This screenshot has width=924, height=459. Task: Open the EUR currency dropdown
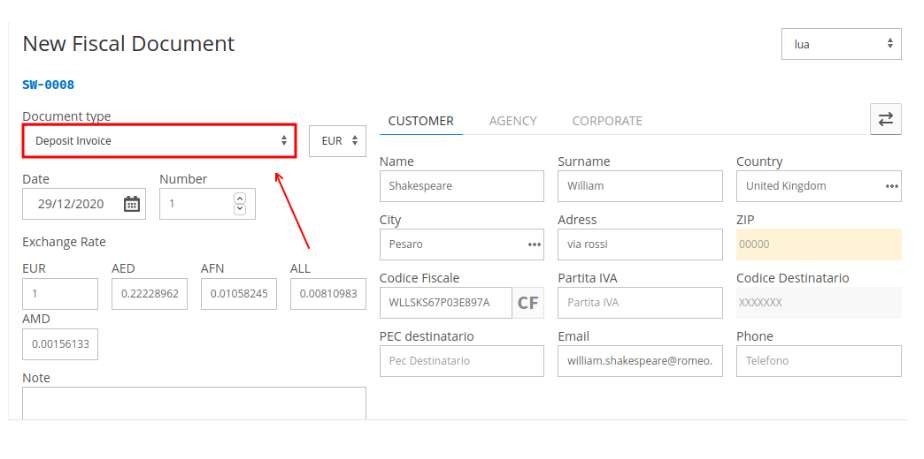(x=338, y=141)
